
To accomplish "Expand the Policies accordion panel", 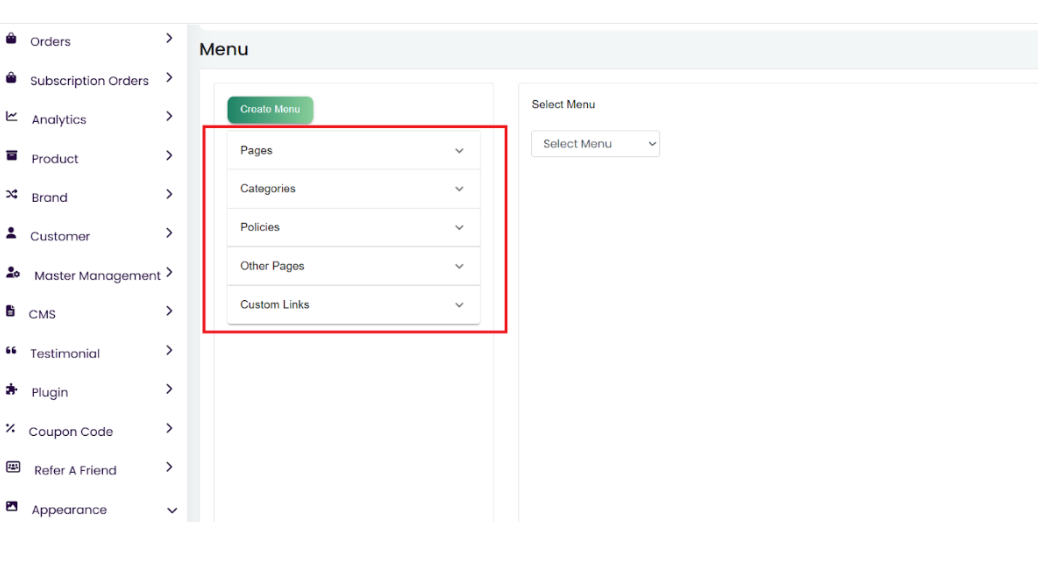I will click(x=353, y=228).
